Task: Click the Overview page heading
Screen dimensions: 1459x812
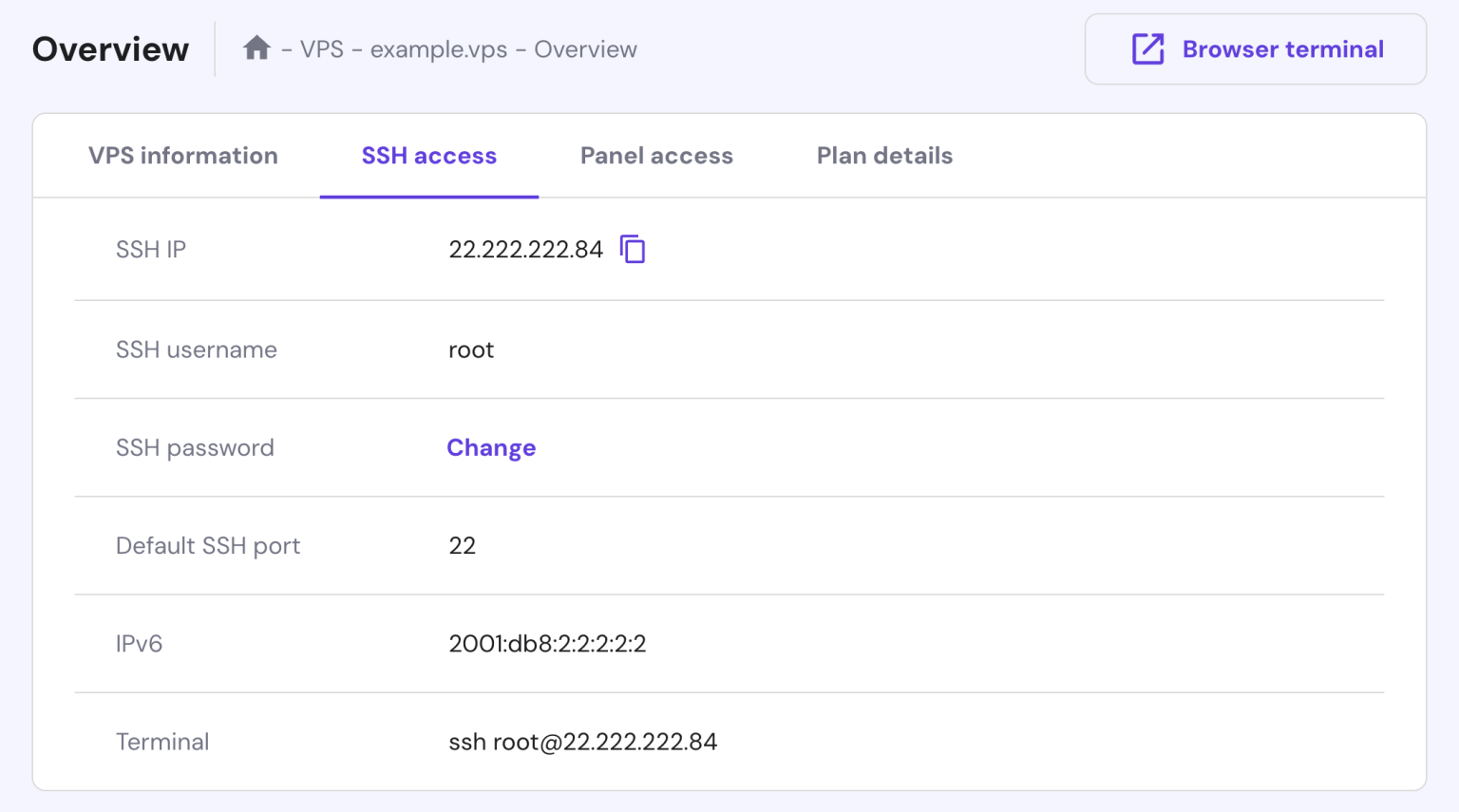Action: (110, 48)
